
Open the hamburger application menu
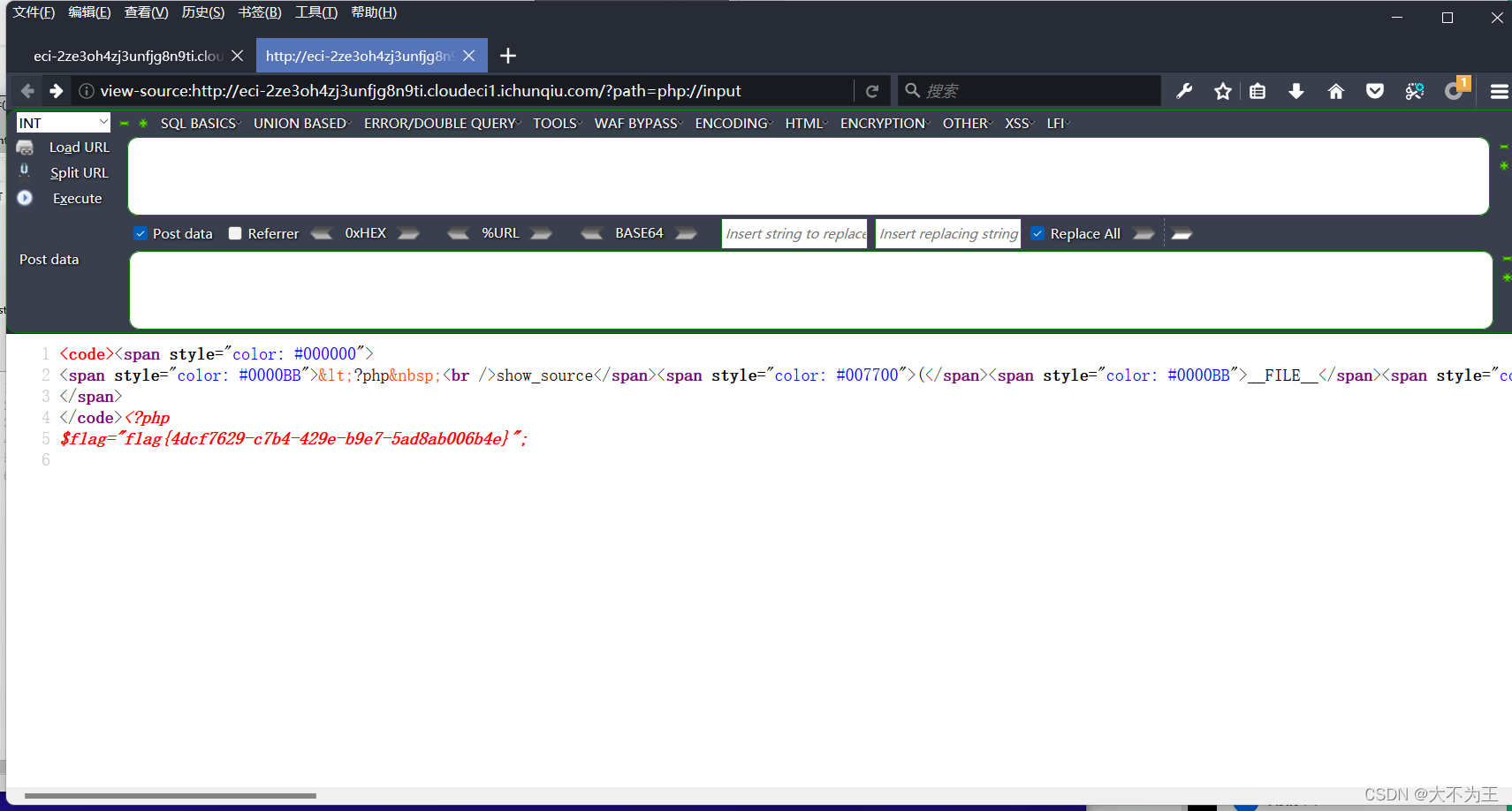[1499, 91]
